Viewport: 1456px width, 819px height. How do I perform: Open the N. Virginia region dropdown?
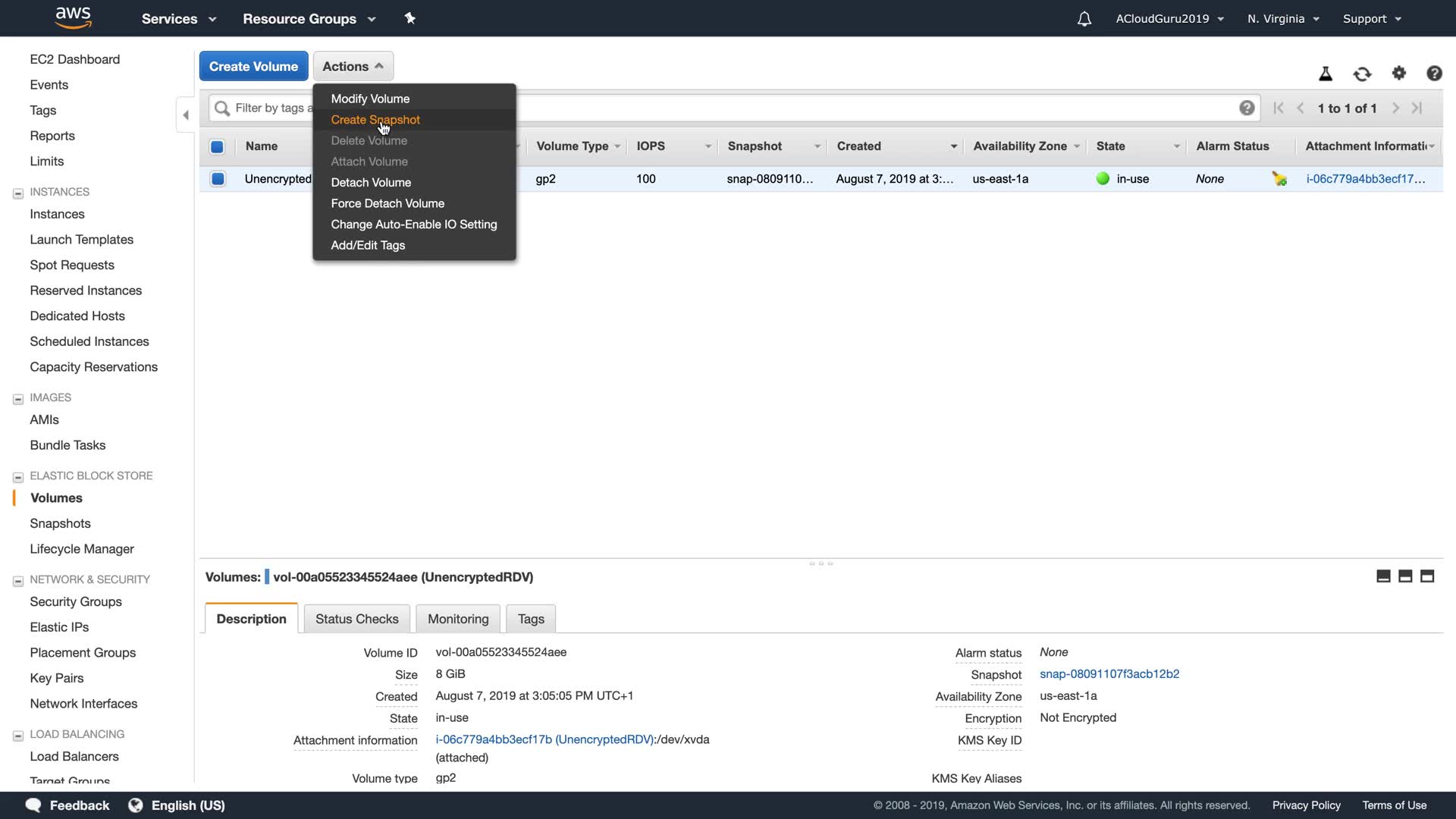tap(1283, 19)
